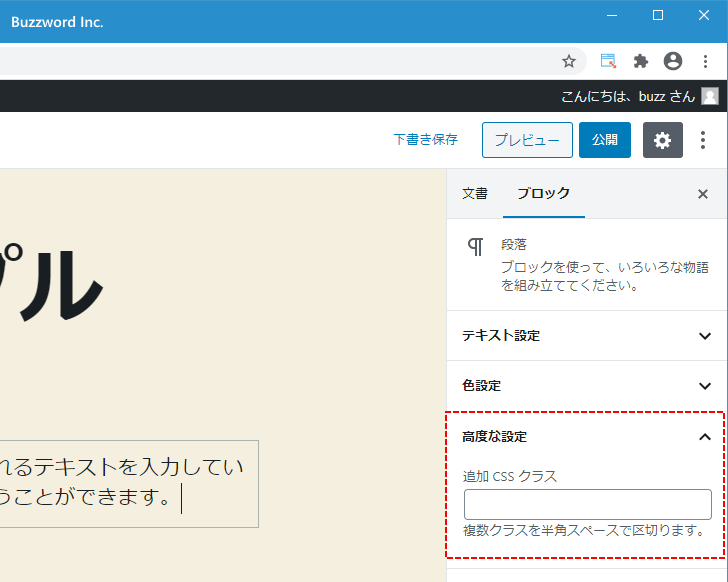Open Chrome's three-dot menu

pyautogui.click(x=705, y=61)
